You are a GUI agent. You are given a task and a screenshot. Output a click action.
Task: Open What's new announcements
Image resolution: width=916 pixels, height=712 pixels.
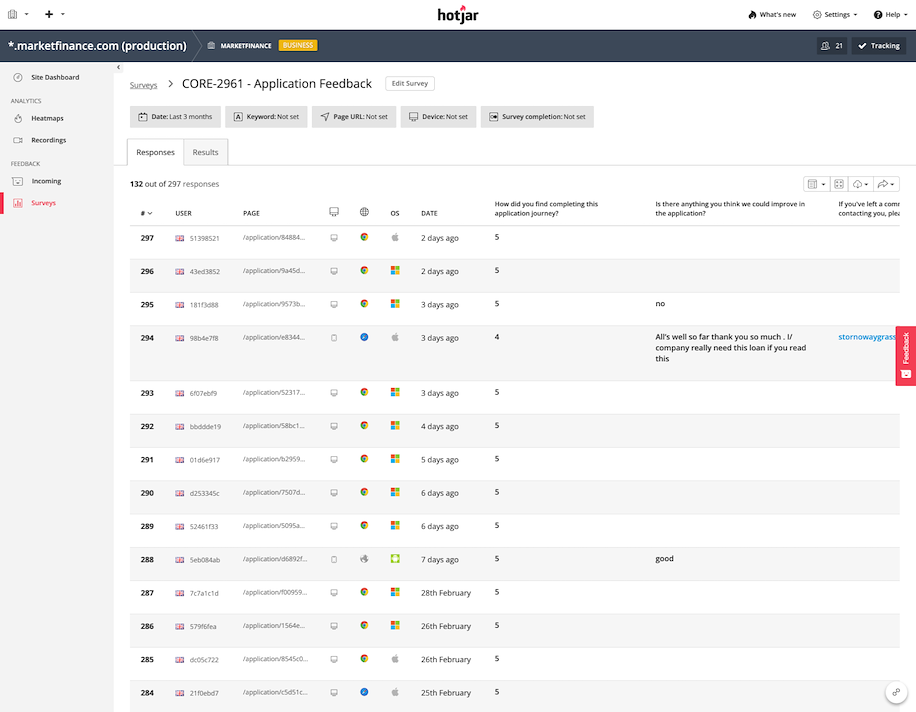coord(772,15)
